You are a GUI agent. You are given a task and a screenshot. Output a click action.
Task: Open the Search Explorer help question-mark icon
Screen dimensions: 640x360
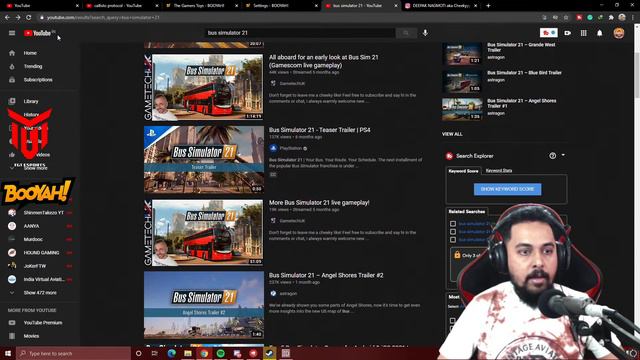(x=552, y=156)
